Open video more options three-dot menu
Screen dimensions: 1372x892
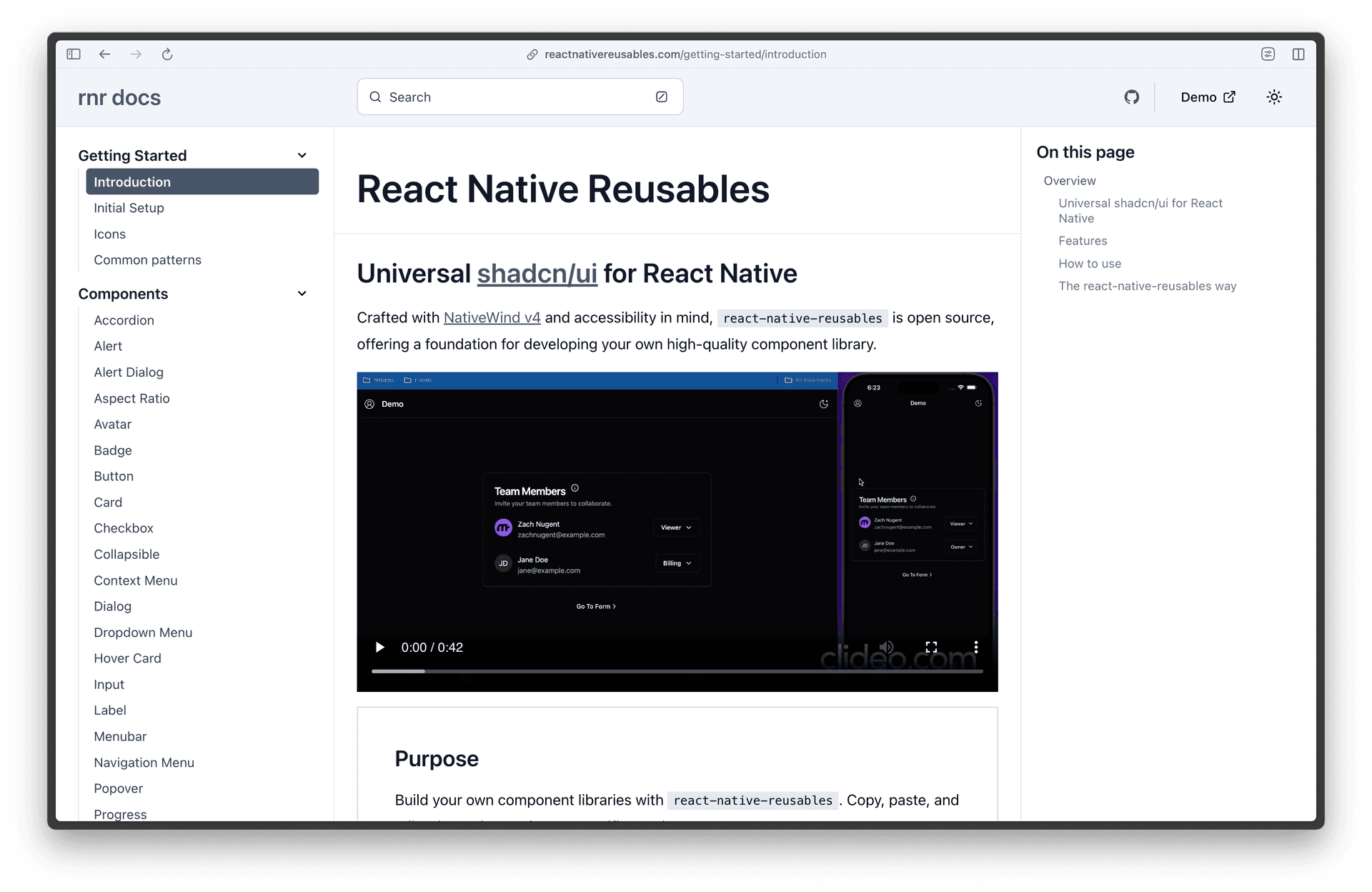point(976,648)
